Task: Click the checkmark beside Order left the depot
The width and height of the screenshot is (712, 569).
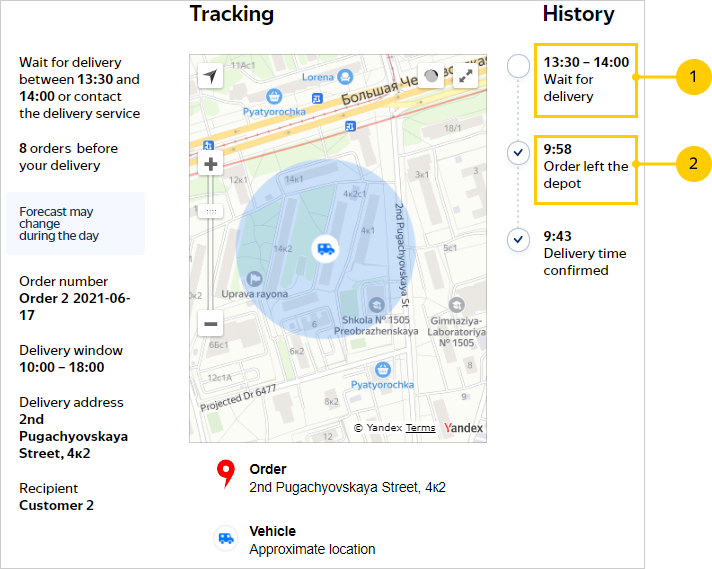Action: [518, 153]
